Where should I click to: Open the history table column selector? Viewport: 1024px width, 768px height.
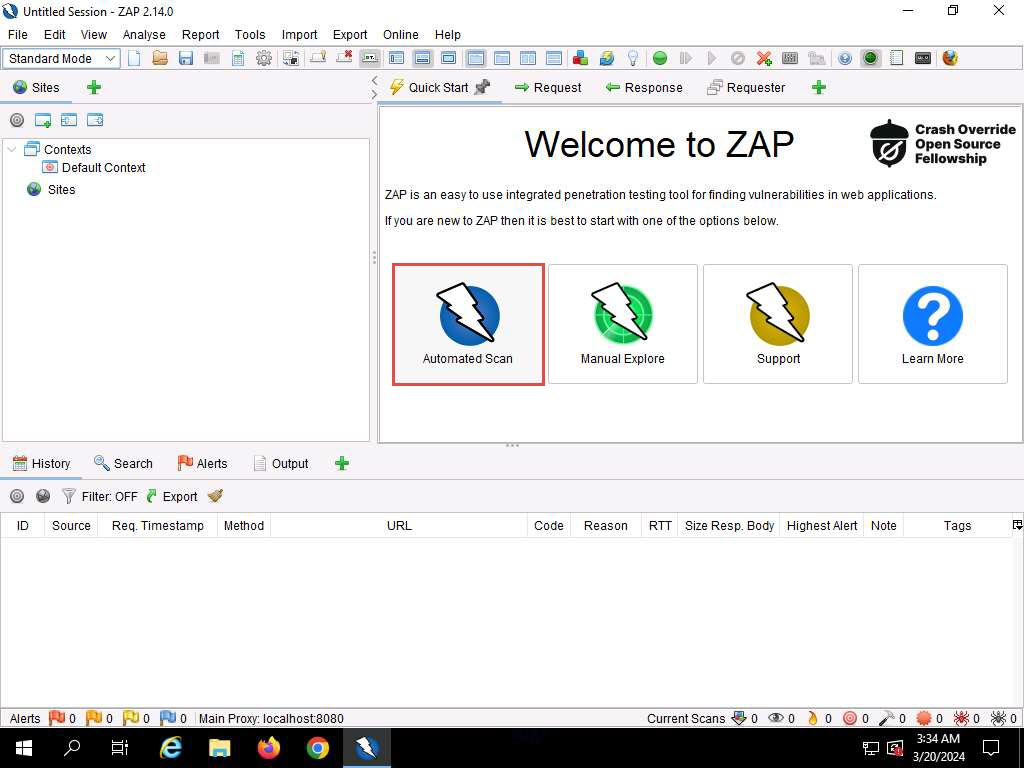1017,525
